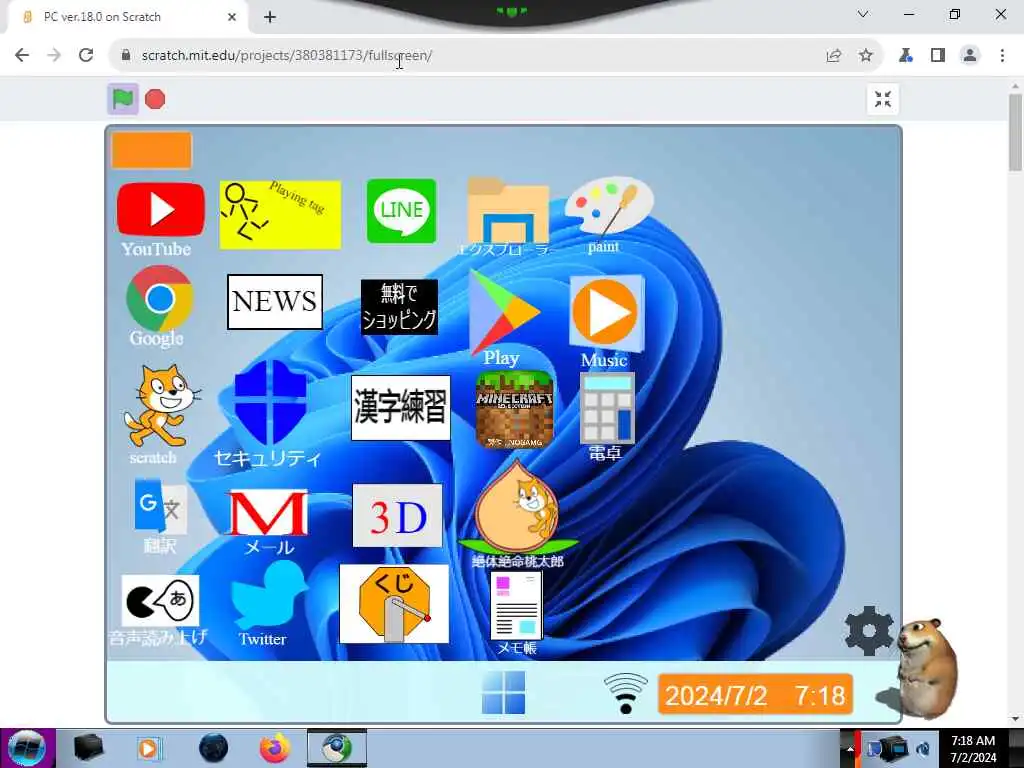Open the Windows Start orb
The height and width of the screenshot is (768, 1024).
click(27, 748)
